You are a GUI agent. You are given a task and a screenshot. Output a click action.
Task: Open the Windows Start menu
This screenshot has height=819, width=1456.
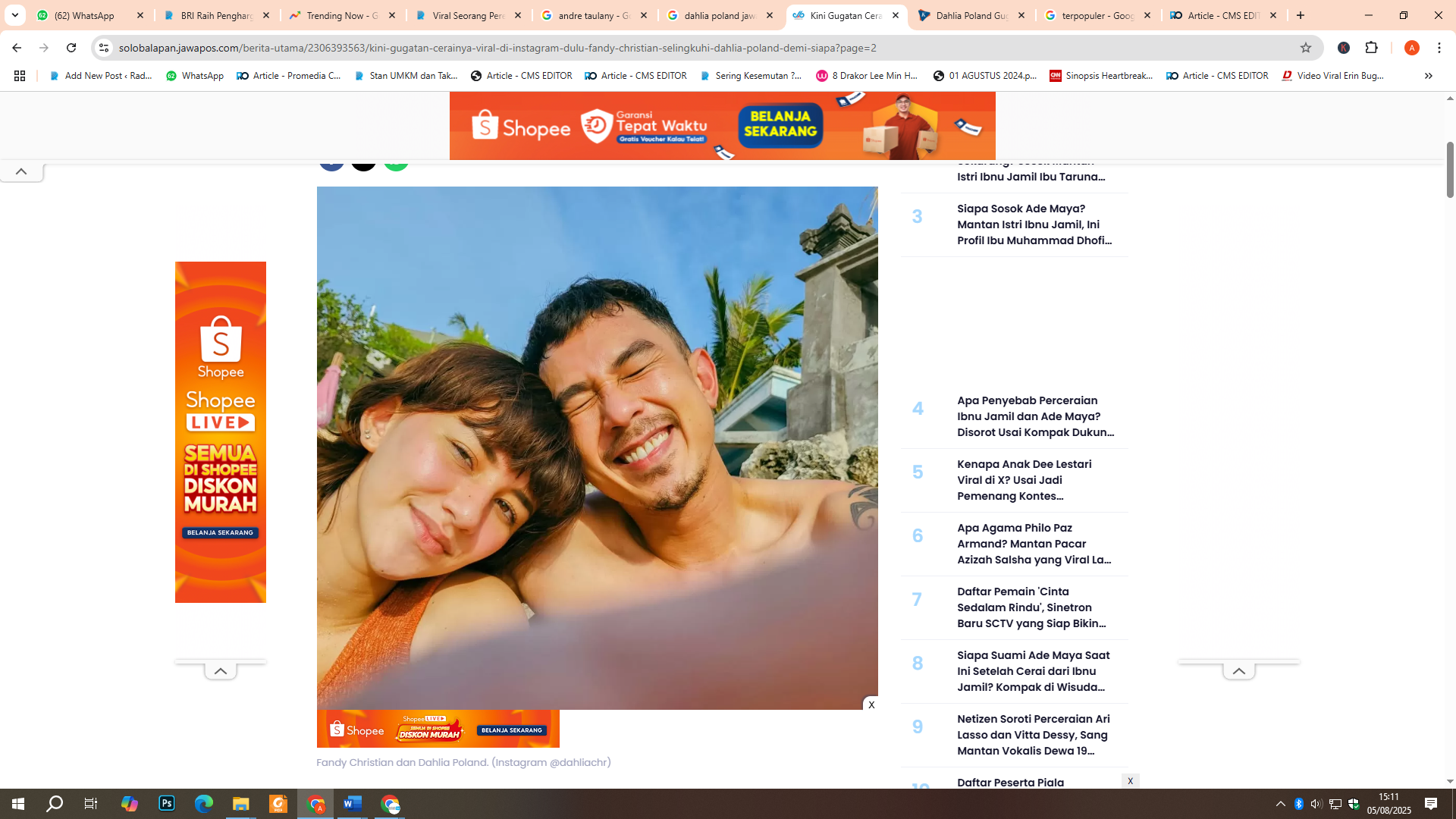[x=18, y=804]
